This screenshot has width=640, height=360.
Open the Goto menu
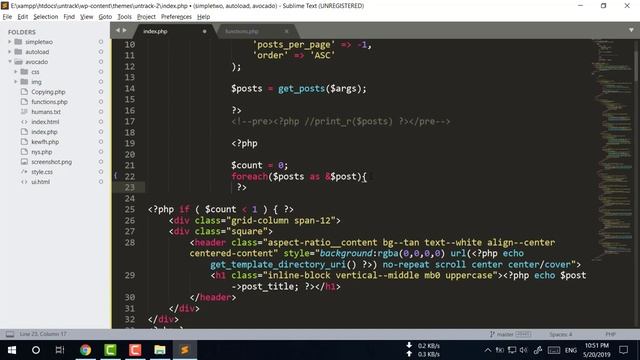click(x=105, y=17)
